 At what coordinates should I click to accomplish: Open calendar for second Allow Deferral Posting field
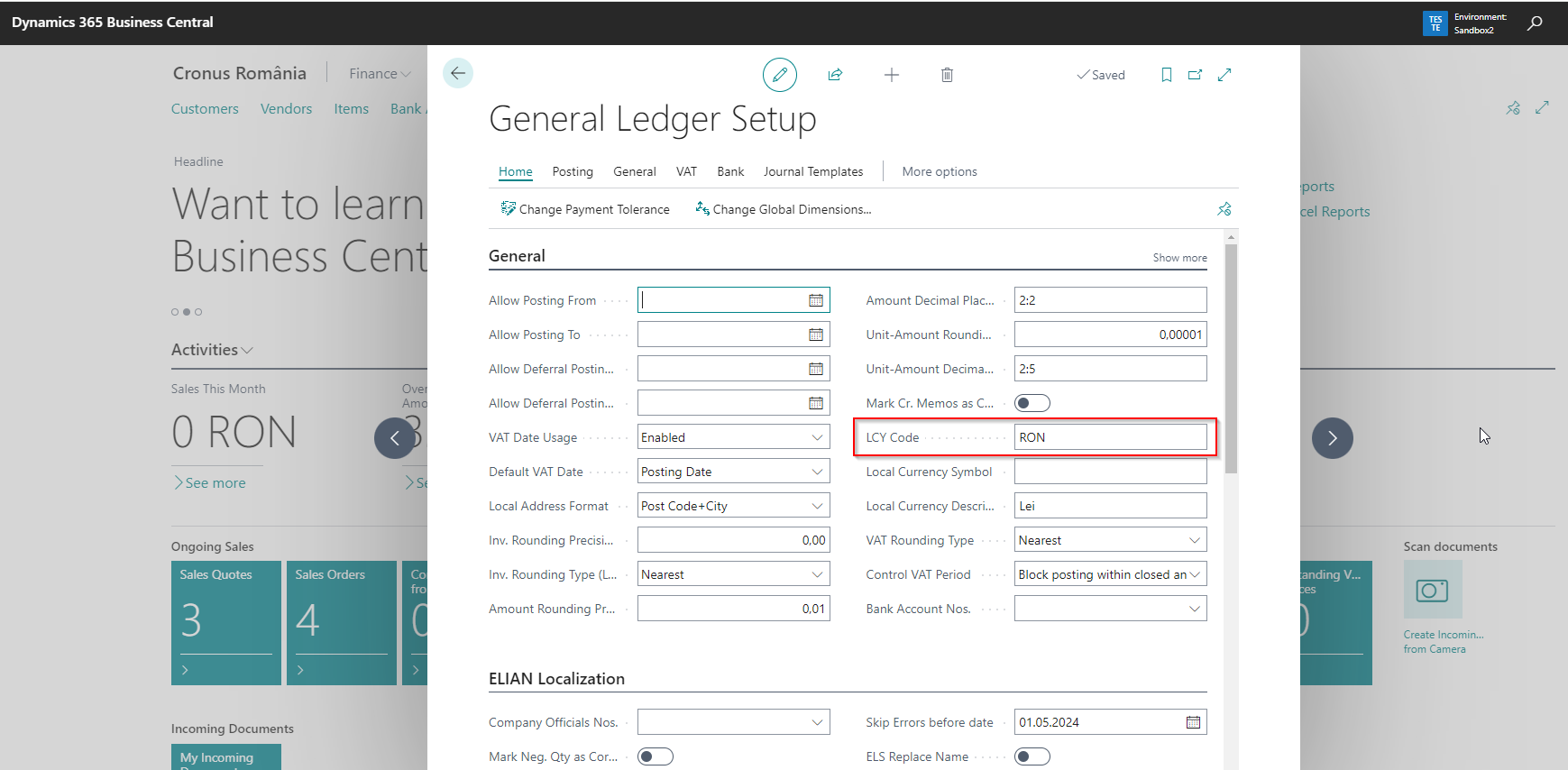click(816, 403)
